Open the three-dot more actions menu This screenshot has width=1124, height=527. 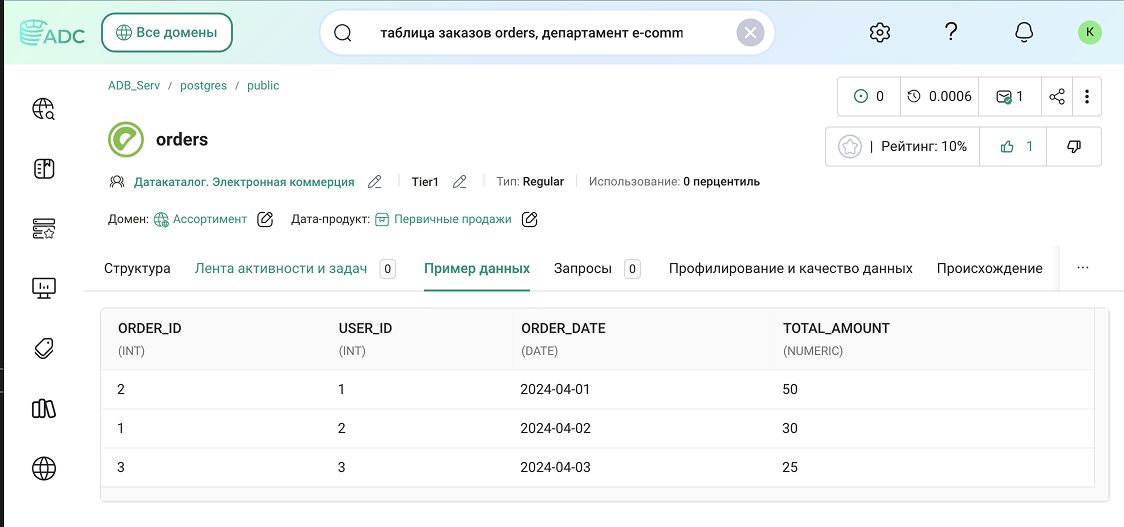point(1087,96)
